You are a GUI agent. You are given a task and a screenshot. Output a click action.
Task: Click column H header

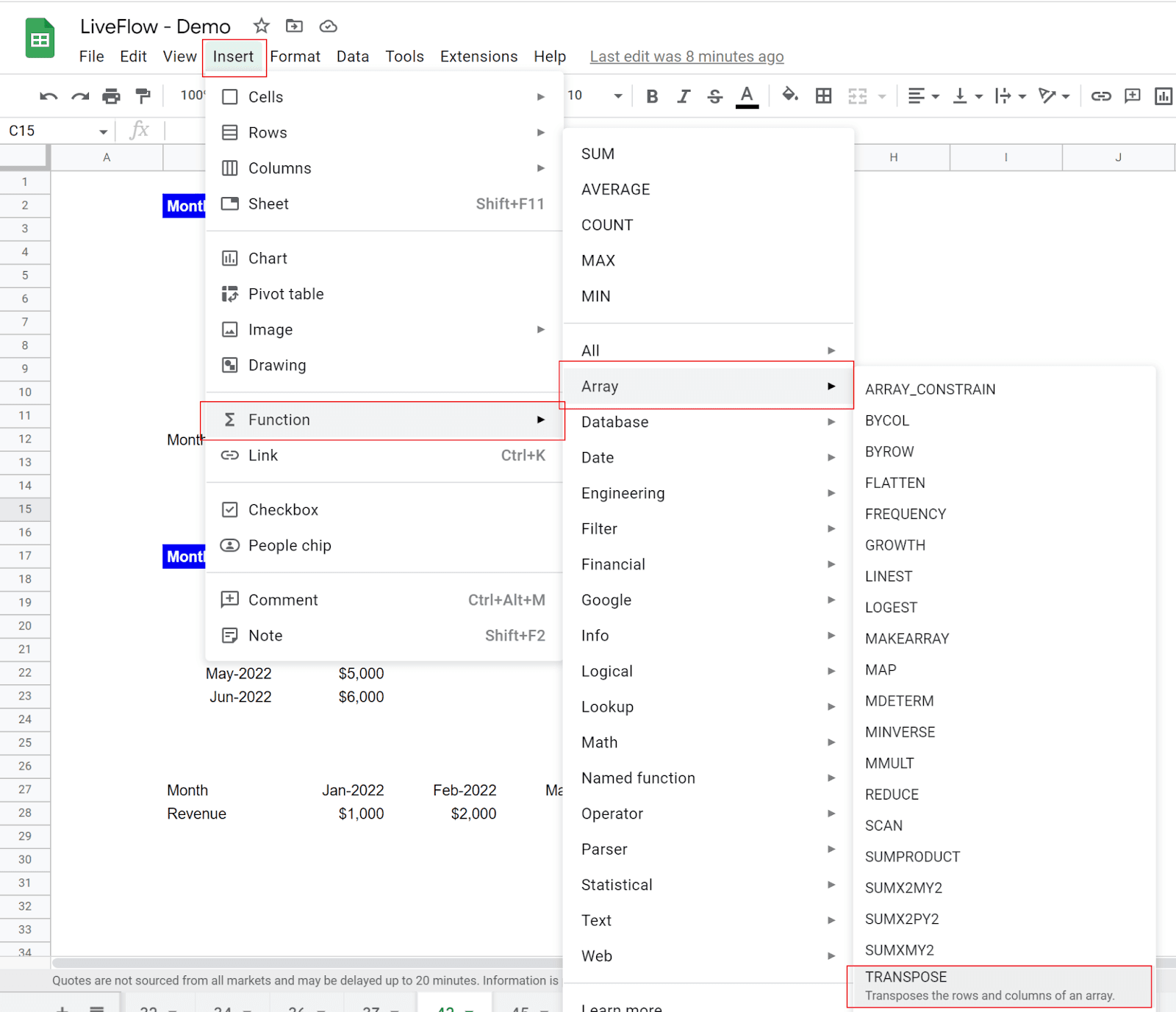[x=893, y=157]
